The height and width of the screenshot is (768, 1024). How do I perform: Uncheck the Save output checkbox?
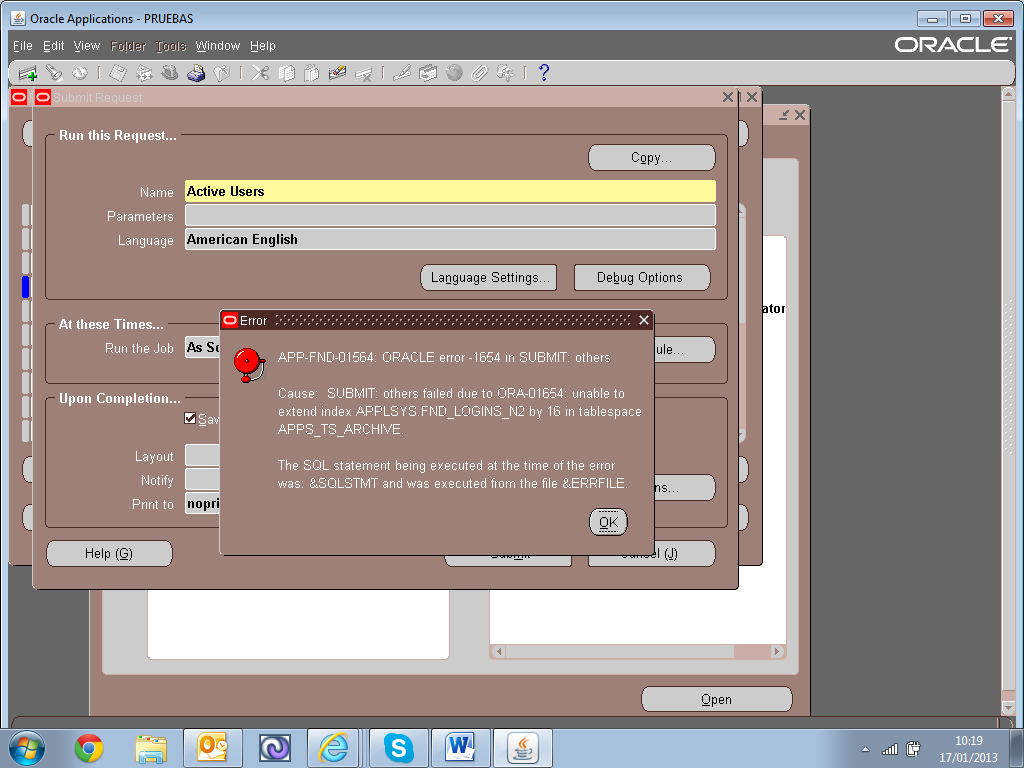coord(190,419)
